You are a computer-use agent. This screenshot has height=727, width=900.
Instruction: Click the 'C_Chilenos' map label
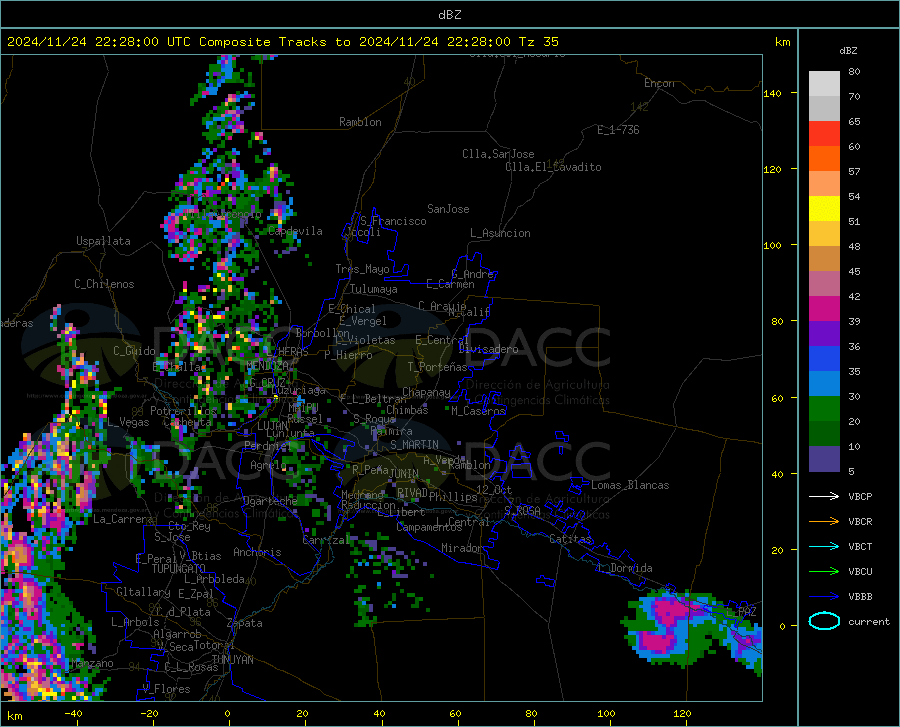104,284
